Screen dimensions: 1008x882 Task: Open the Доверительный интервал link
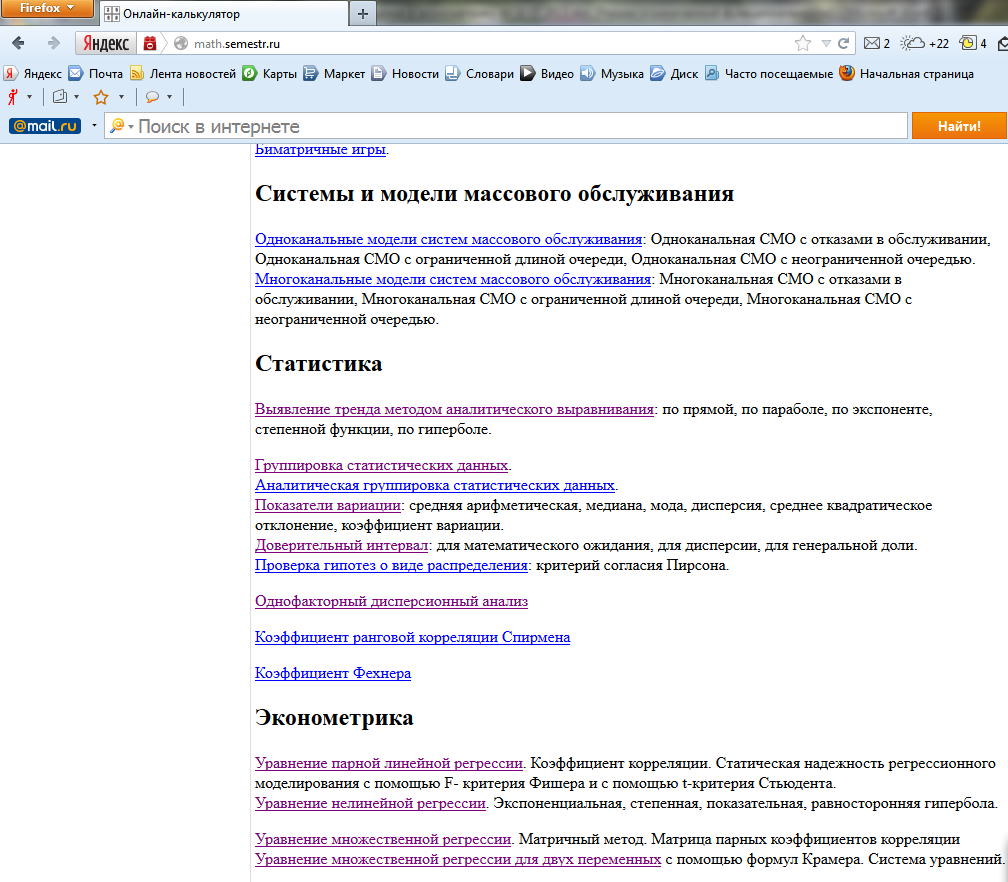[341, 545]
